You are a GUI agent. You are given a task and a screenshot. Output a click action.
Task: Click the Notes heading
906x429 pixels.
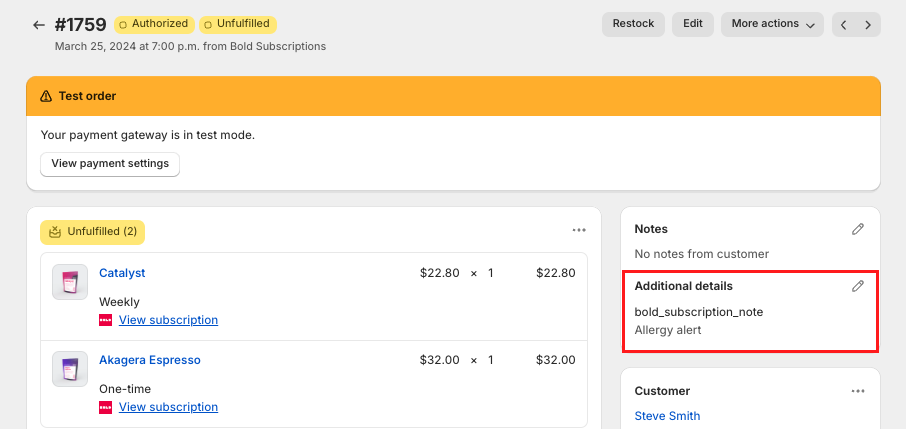click(651, 229)
